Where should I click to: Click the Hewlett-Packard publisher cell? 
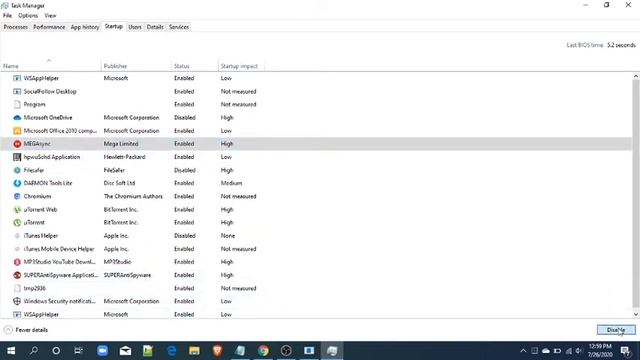(x=124, y=157)
